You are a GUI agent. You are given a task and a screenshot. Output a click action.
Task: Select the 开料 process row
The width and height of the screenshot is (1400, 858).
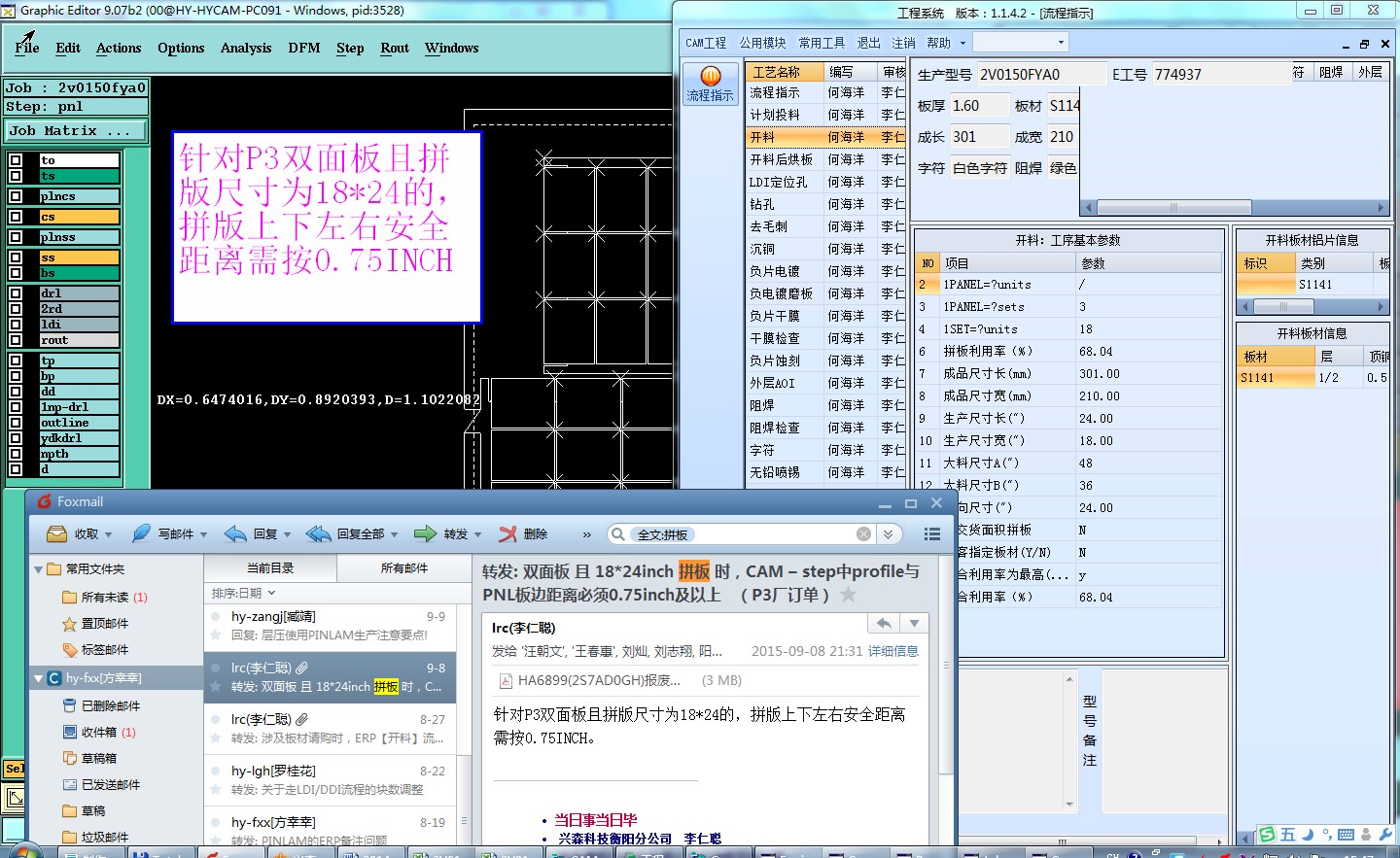click(825, 137)
